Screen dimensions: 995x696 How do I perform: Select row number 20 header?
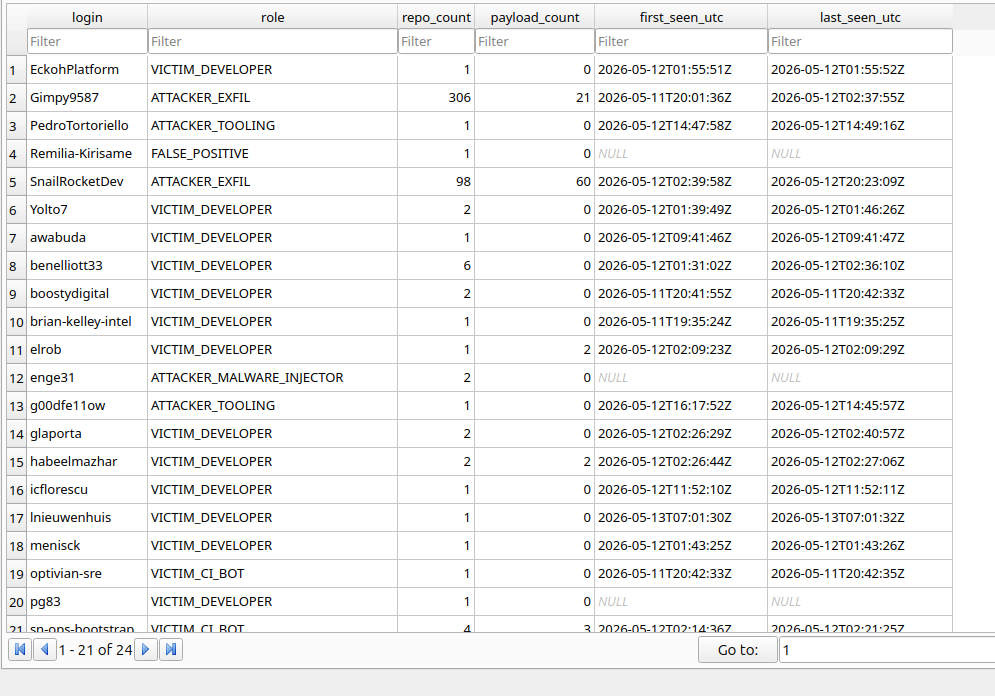pyautogui.click(x=16, y=601)
